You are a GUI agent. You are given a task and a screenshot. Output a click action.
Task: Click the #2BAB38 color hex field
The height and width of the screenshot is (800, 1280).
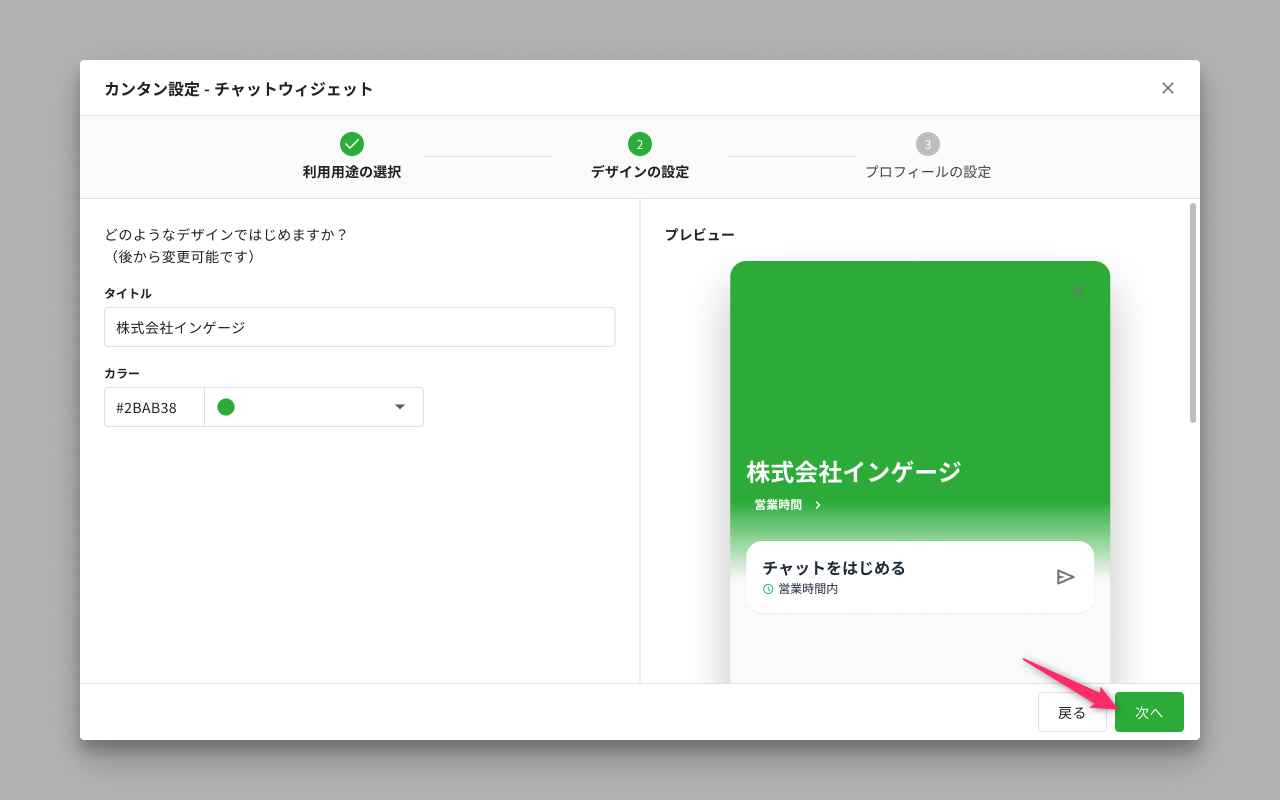coord(154,408)
